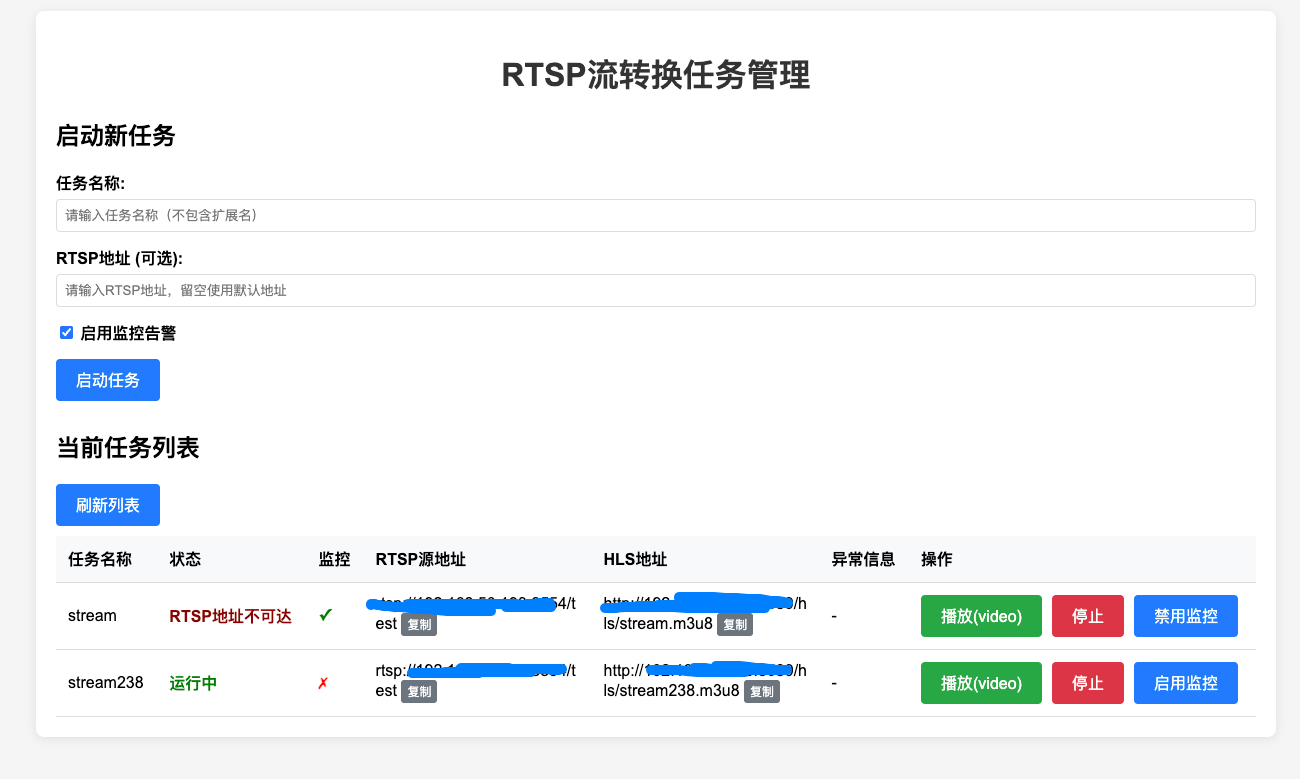Play video for the stream238 task
This screenshot has height=779, width=1300.
(981, 683)
